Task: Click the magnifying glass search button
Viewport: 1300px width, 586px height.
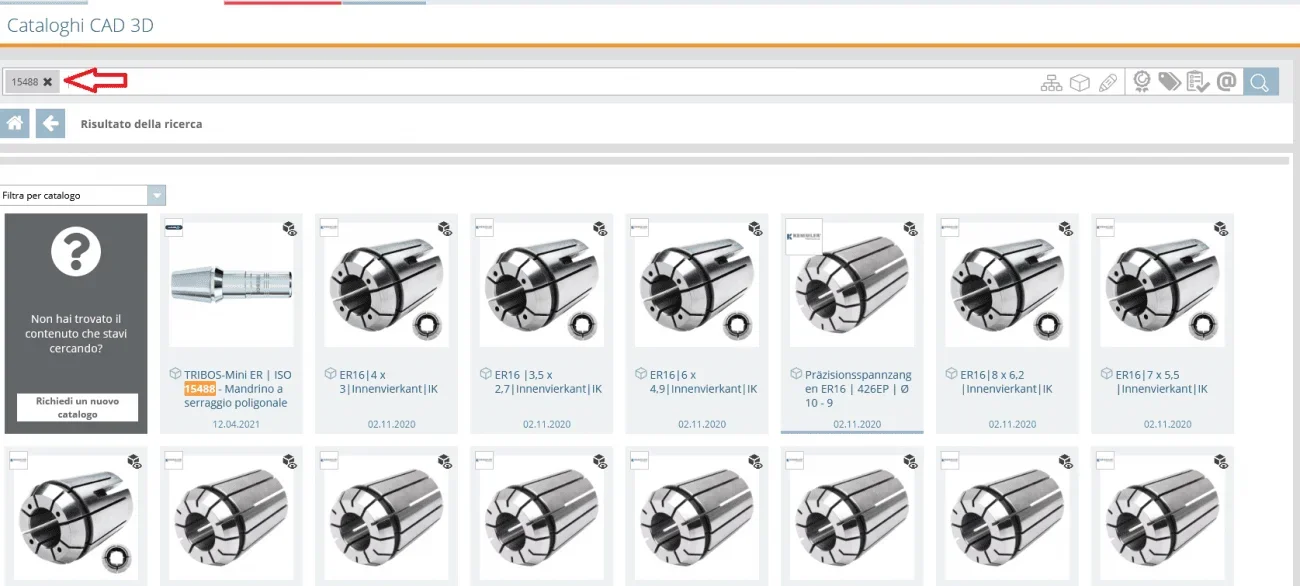Action: coord(1261,82)
